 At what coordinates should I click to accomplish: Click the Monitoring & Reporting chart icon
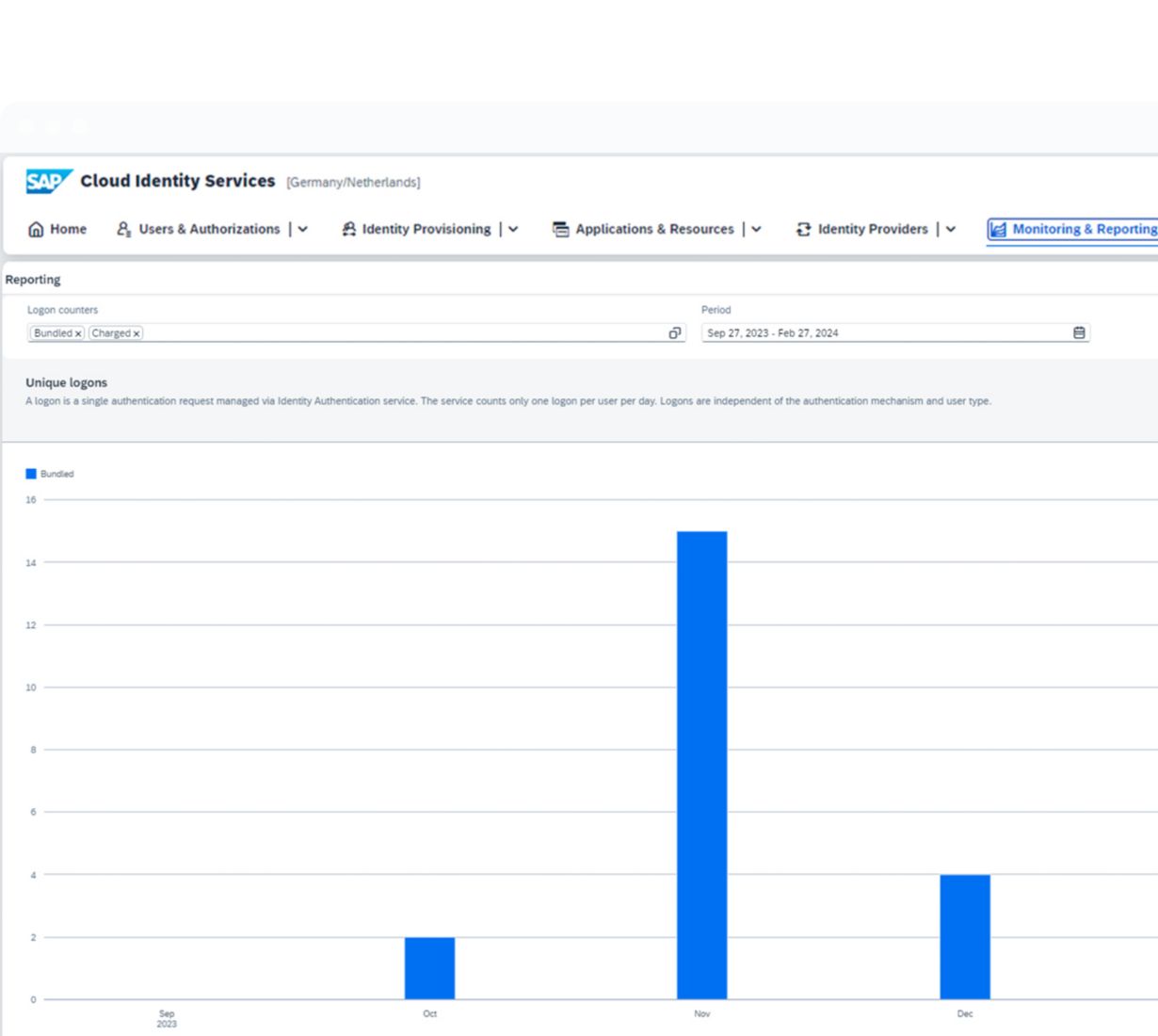[998, 229]
